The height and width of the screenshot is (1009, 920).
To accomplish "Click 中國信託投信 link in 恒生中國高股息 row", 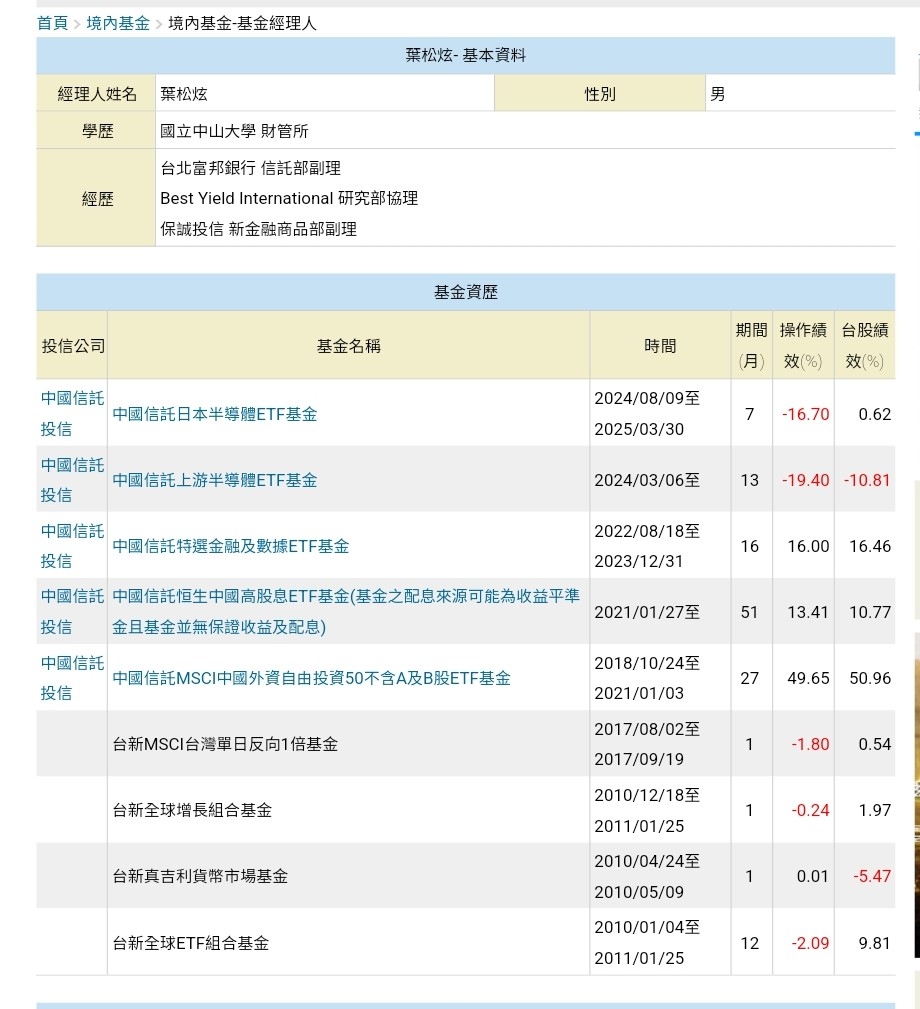I will pos(72,611).
